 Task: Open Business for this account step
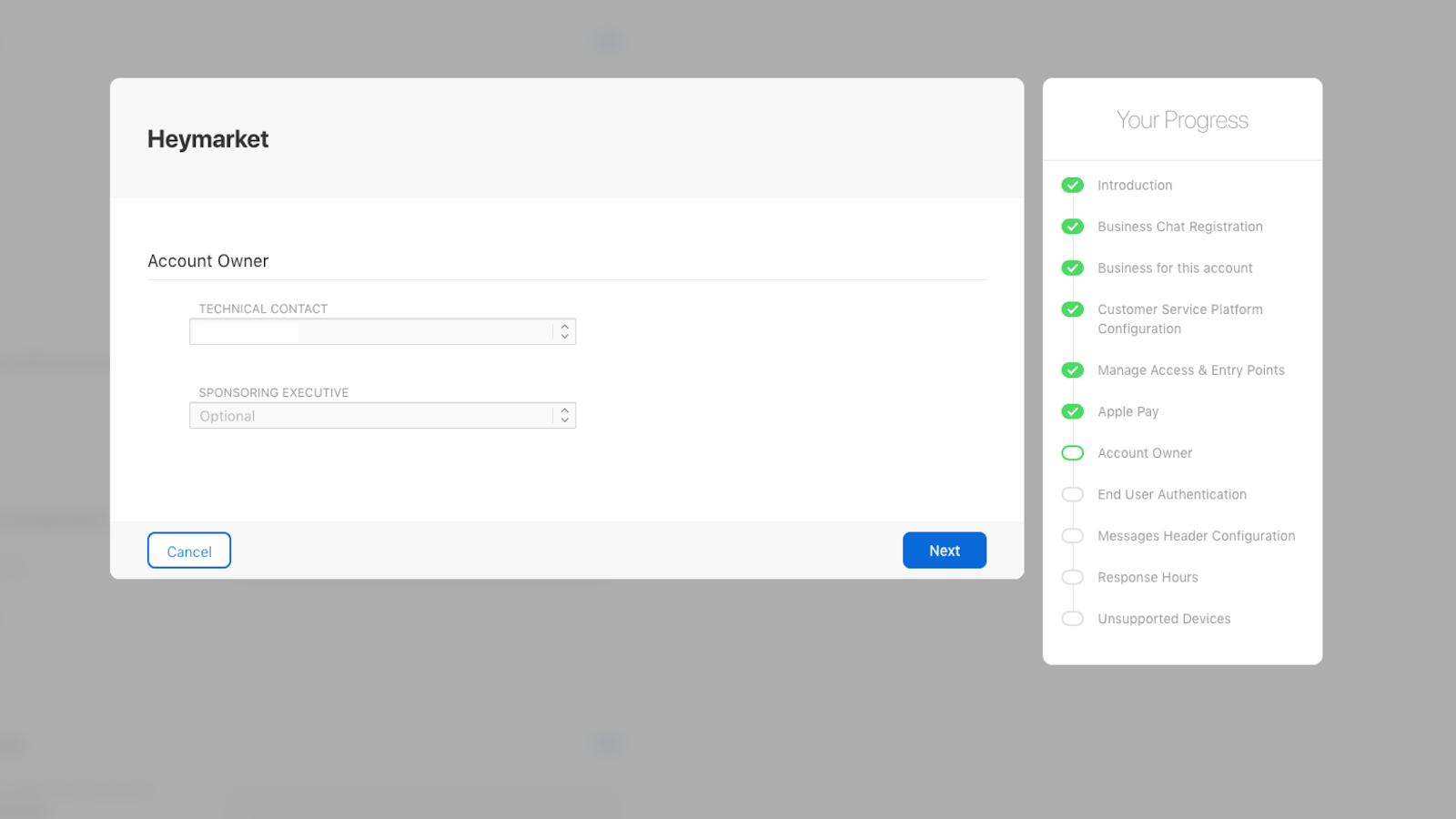(1175, 268)
